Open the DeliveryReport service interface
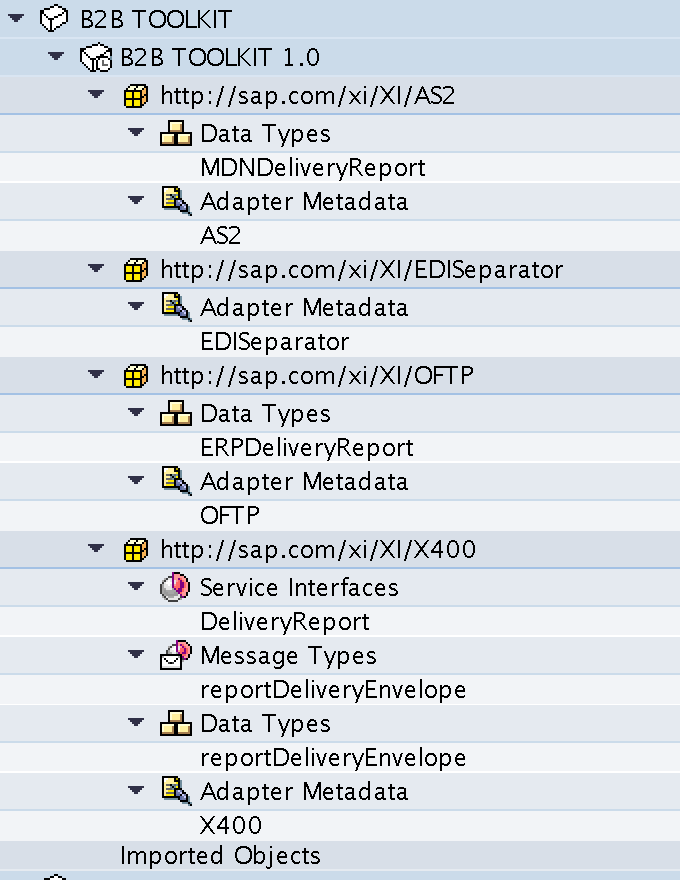The height and width of the screenshot is (880, 680). point(285,621)
